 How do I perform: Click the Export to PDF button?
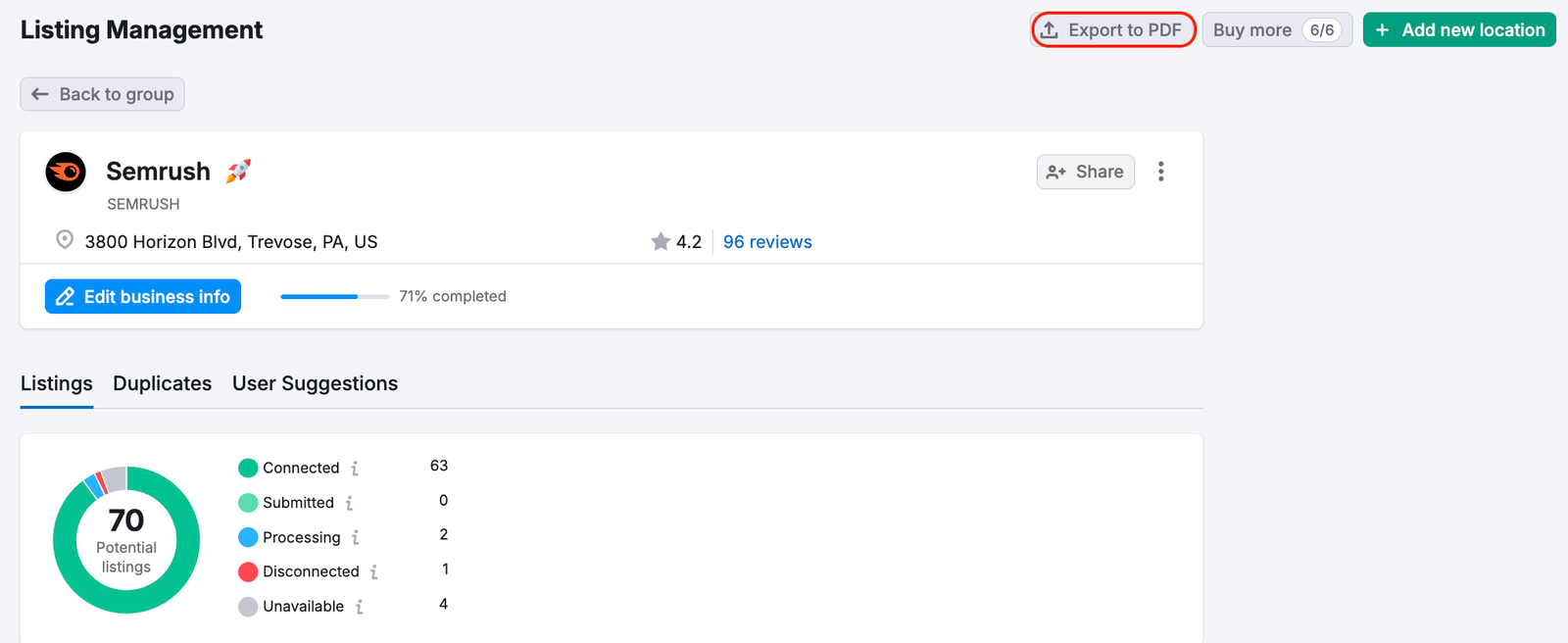(x=1113, y=29)
